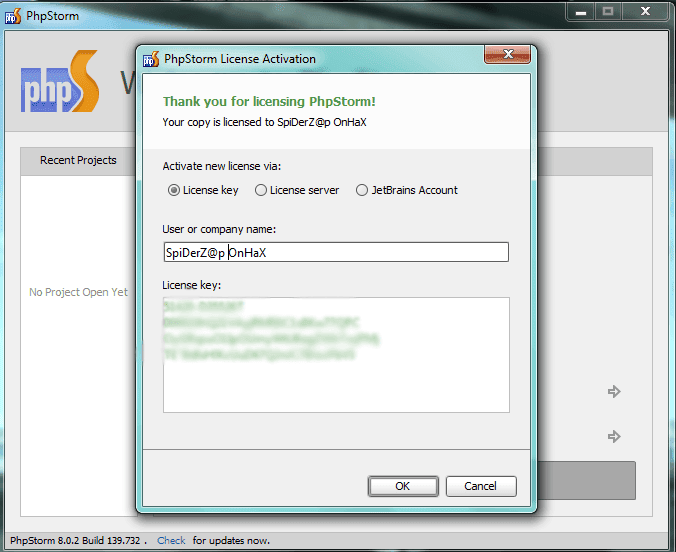This screenshot has height=552, width=676.
Task: Click the 'Thank you for licensing PhpStorm!' heading
Action: pos(269,102)
